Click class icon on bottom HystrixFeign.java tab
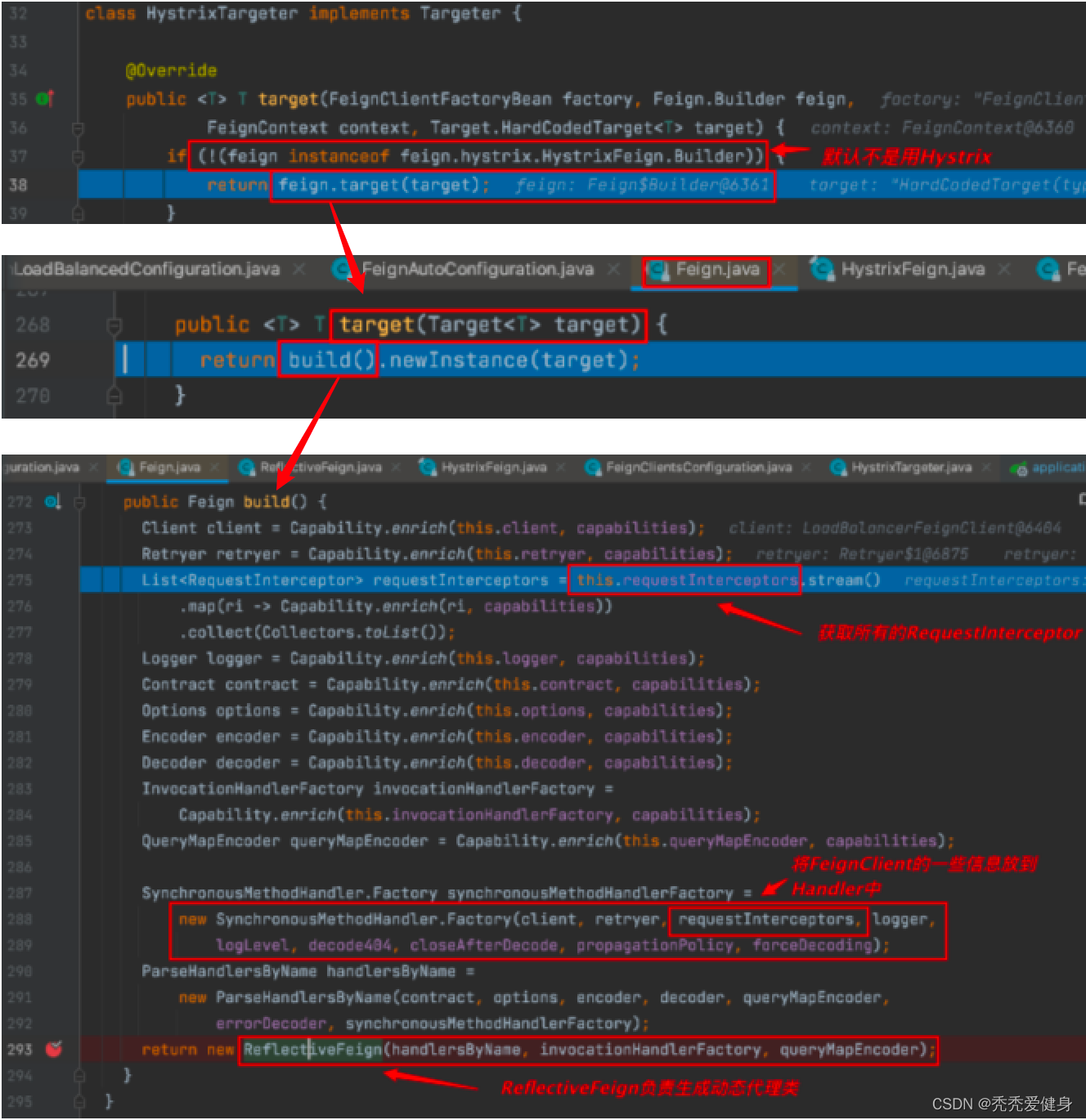The height and width of the screenshot is (1120, 1086). (428, 468)
